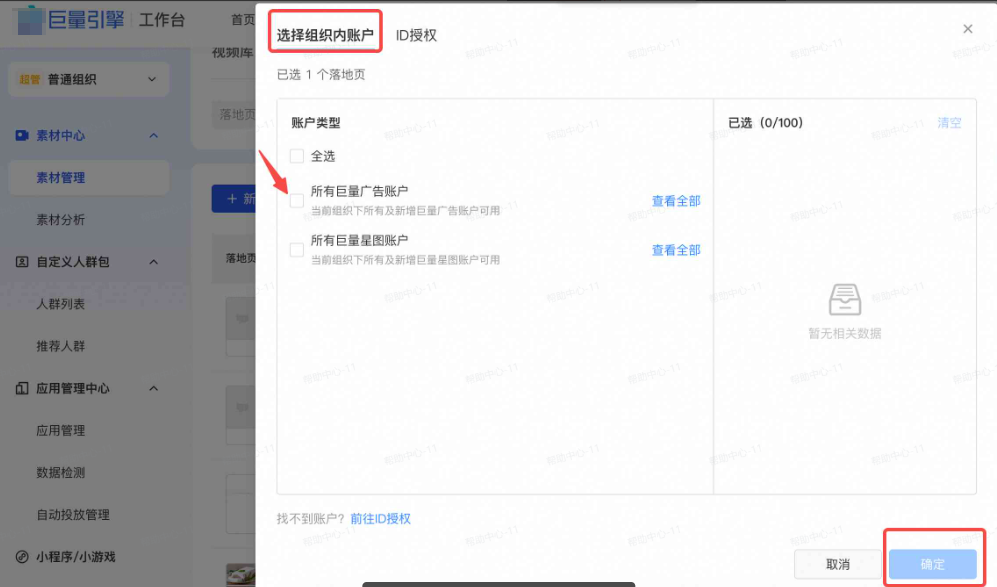Switch to the ID授权 tab
The image size is (997, 587).
click(416, 35)
